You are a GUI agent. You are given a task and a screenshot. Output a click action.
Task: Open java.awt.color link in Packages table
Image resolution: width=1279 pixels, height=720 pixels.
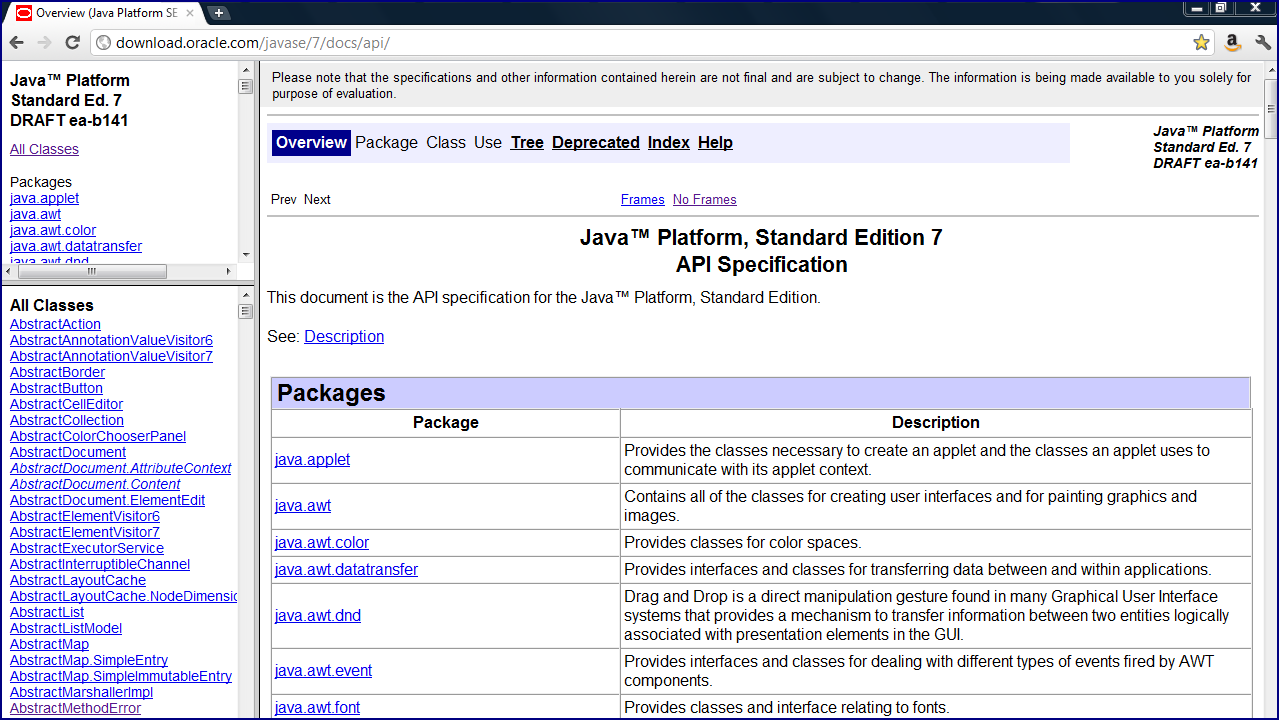pyautogui.click(x=322, y=543)
